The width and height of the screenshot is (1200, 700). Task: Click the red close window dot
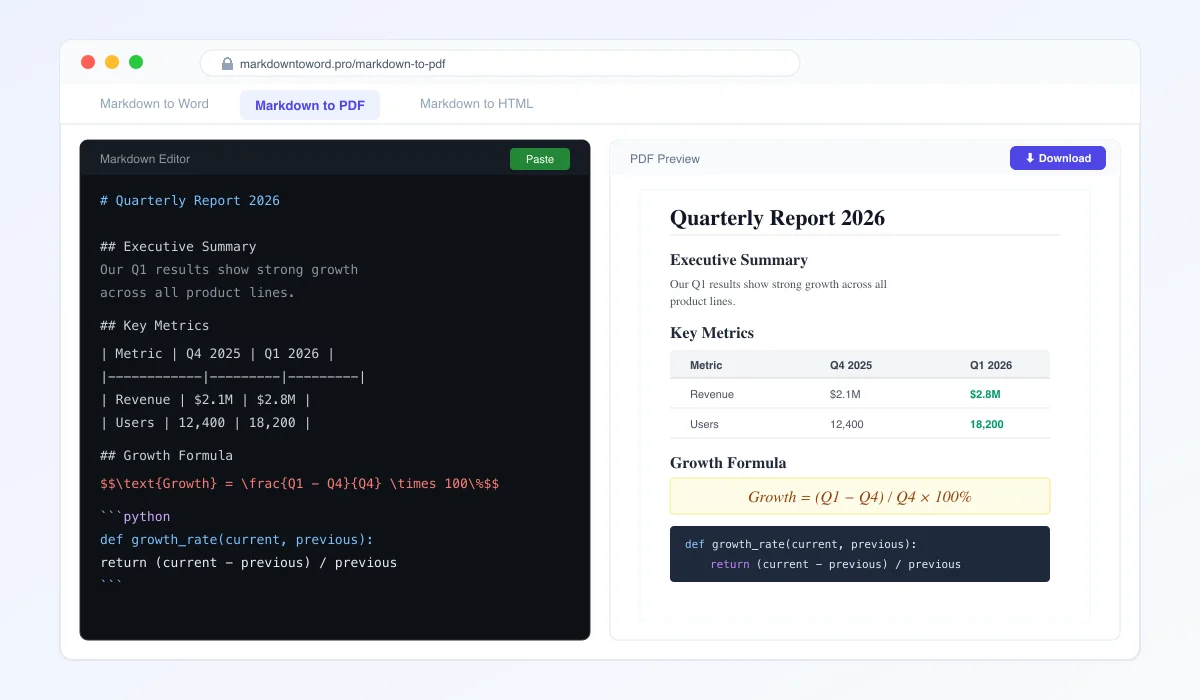coord(88,62)
